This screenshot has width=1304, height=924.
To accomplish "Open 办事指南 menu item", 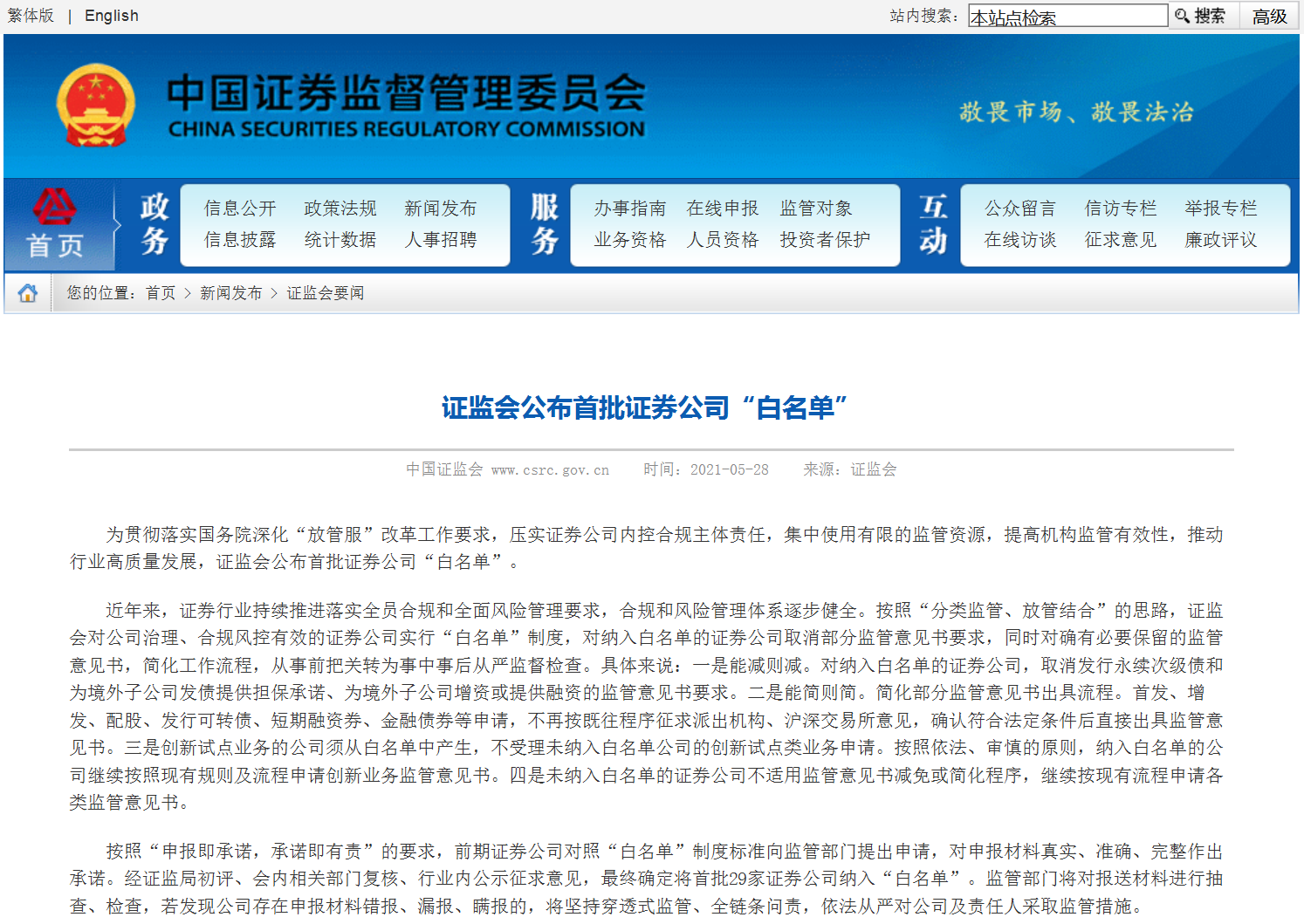I will pos(630,209).
